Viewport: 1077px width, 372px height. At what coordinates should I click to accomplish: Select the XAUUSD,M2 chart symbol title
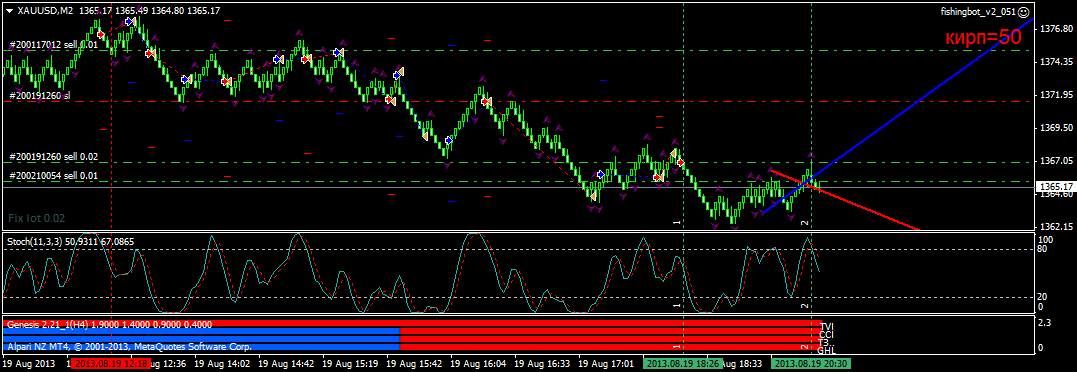[x=46, y=10]
